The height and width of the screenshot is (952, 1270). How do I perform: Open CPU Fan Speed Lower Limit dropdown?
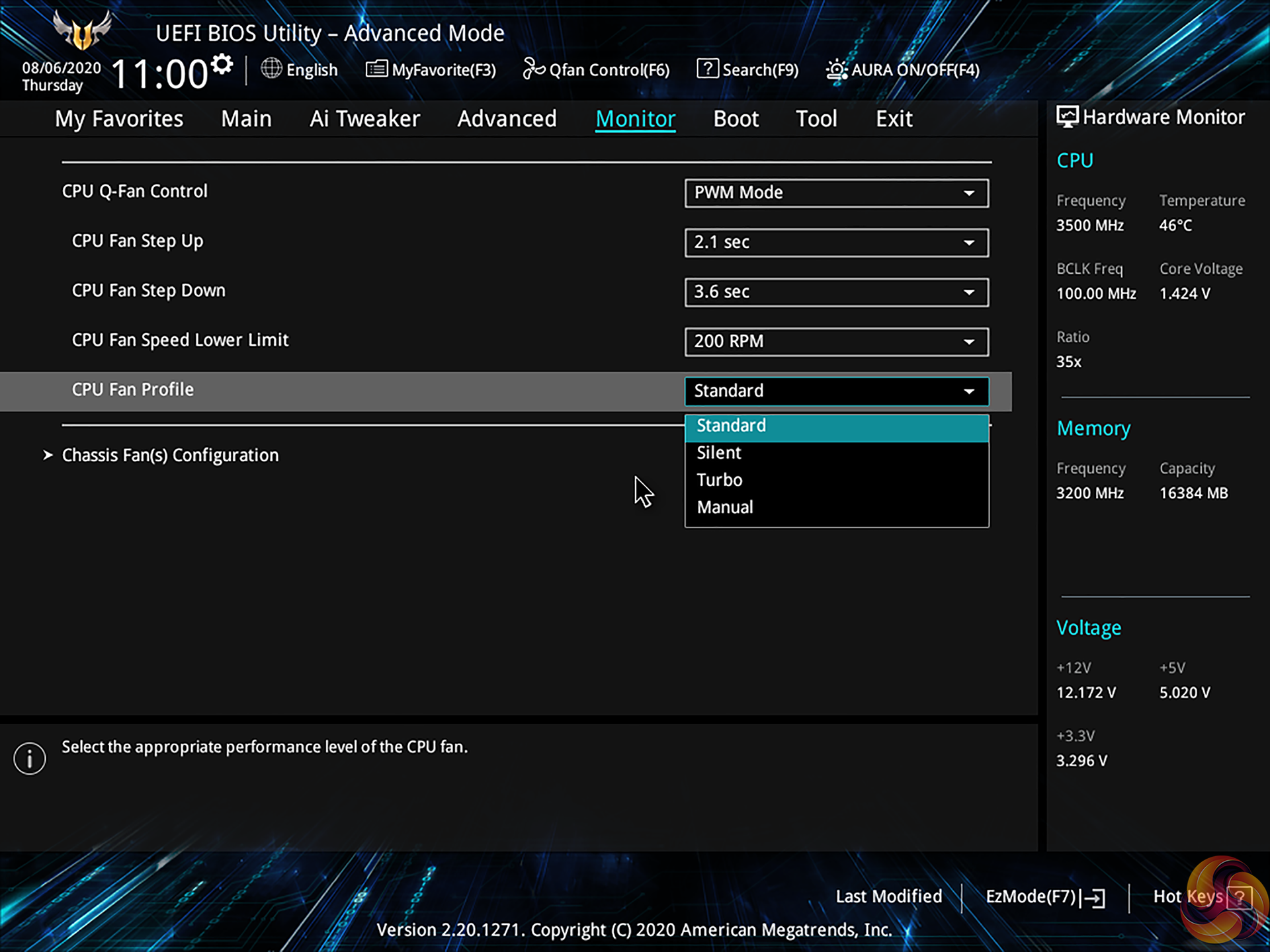pyautogui.click(x=836, y=342)
